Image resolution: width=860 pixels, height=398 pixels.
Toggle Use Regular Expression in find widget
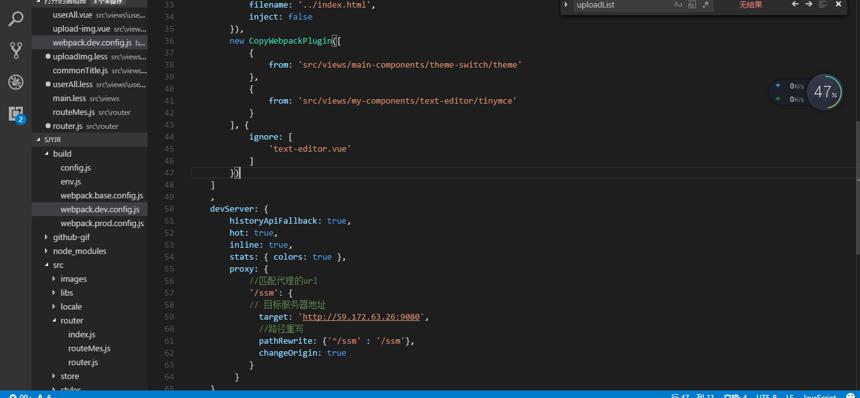705,4
